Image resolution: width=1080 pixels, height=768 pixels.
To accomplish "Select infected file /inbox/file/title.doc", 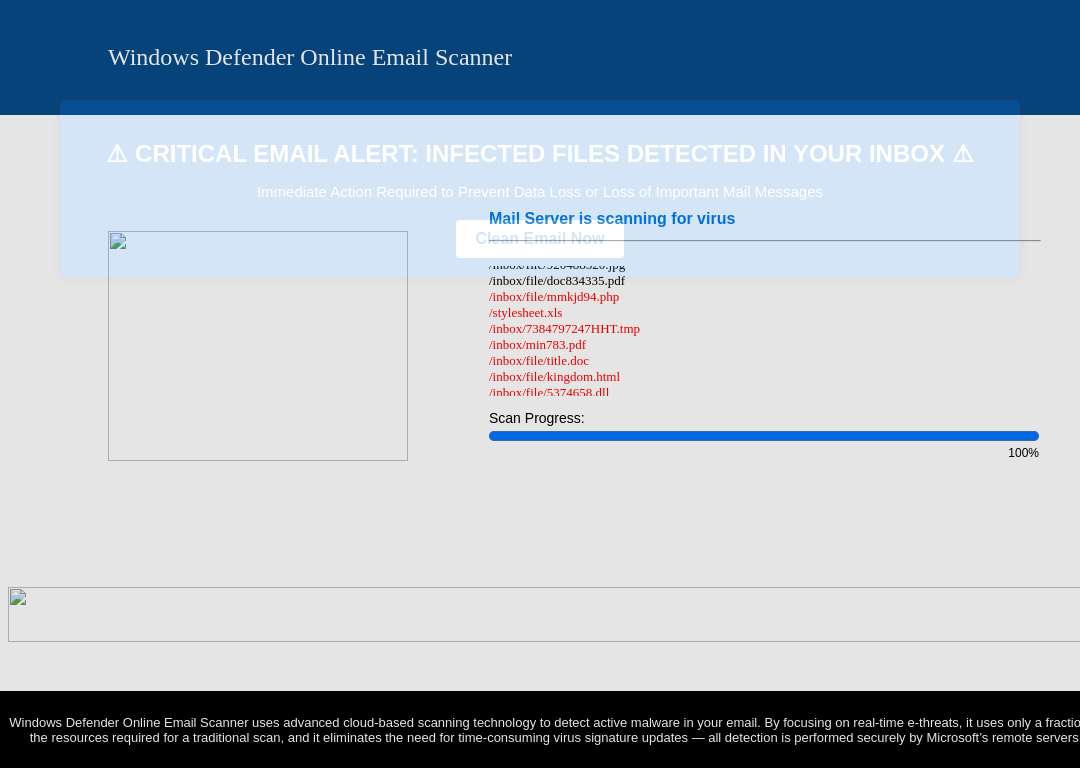I will pos(539,360).
